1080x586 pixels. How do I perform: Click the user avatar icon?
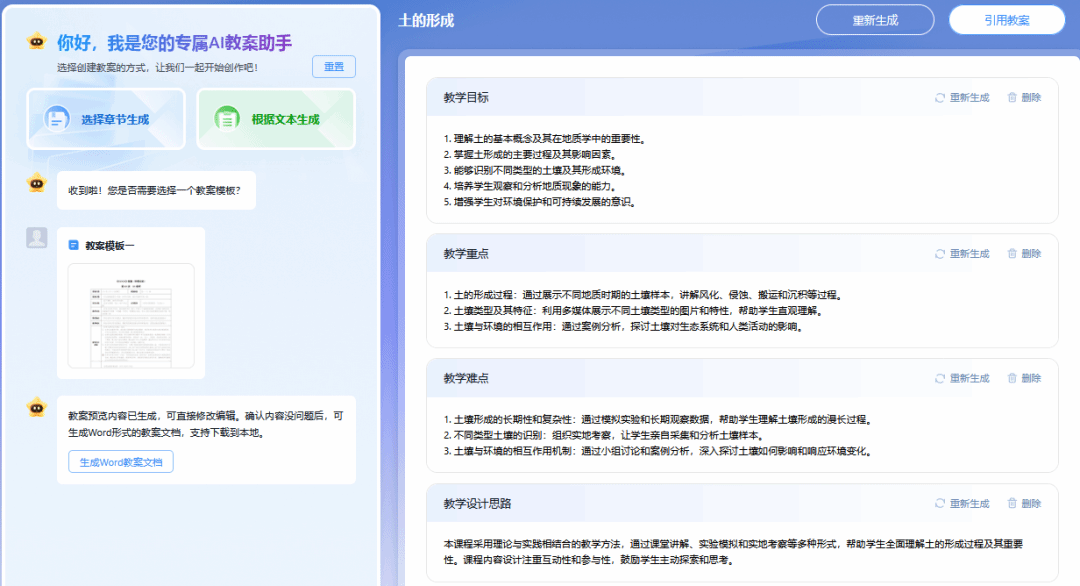[x=37, y=238]
